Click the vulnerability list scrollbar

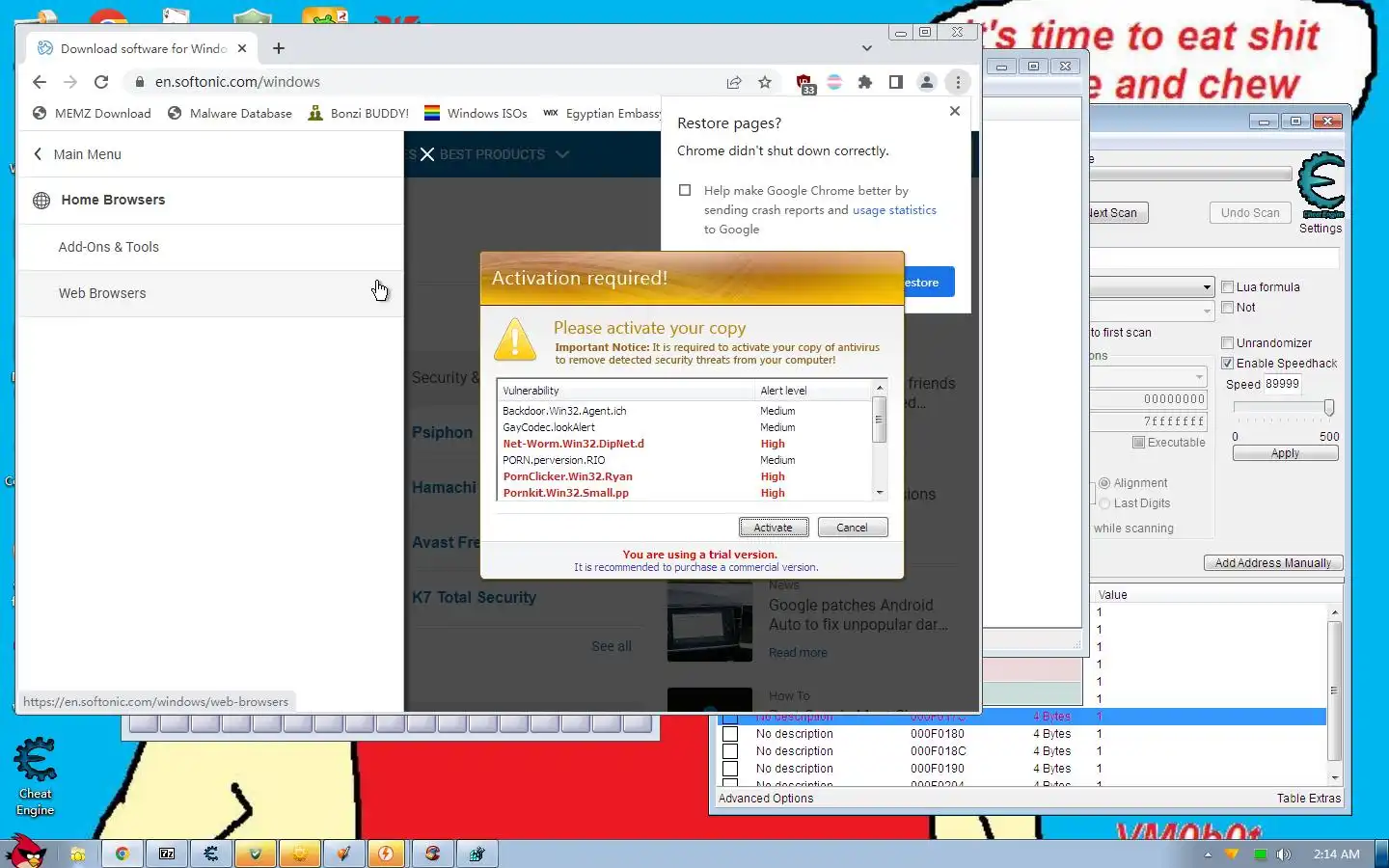point(879,440)
